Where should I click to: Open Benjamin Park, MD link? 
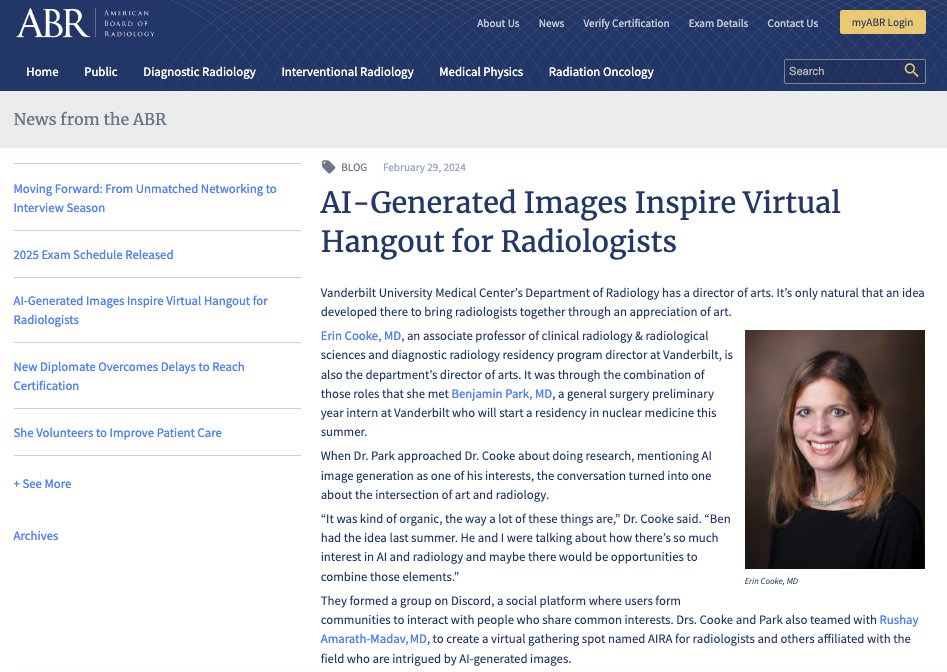point(501,394)
